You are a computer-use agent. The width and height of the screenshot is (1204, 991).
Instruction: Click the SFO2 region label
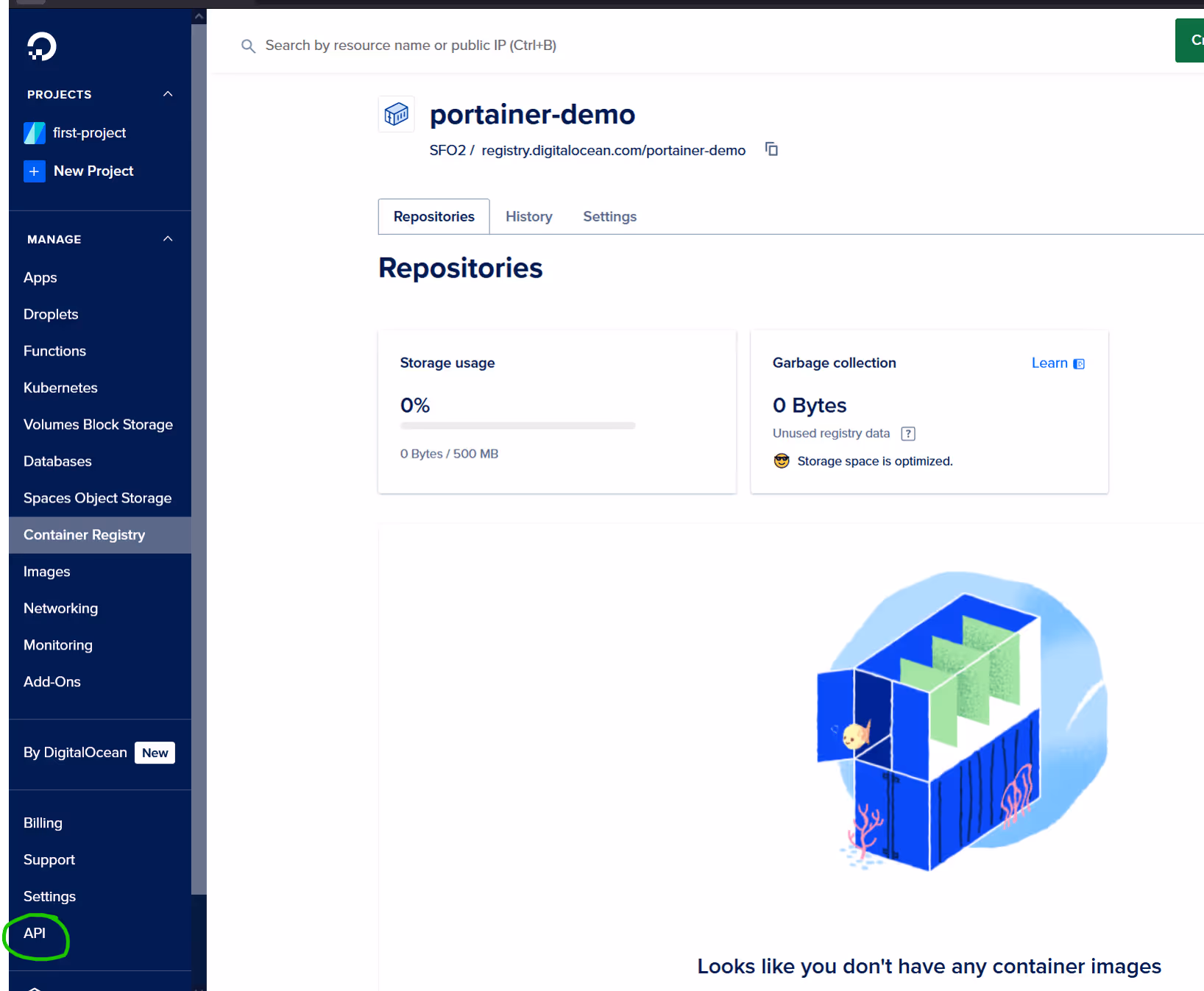click(447, 150)
